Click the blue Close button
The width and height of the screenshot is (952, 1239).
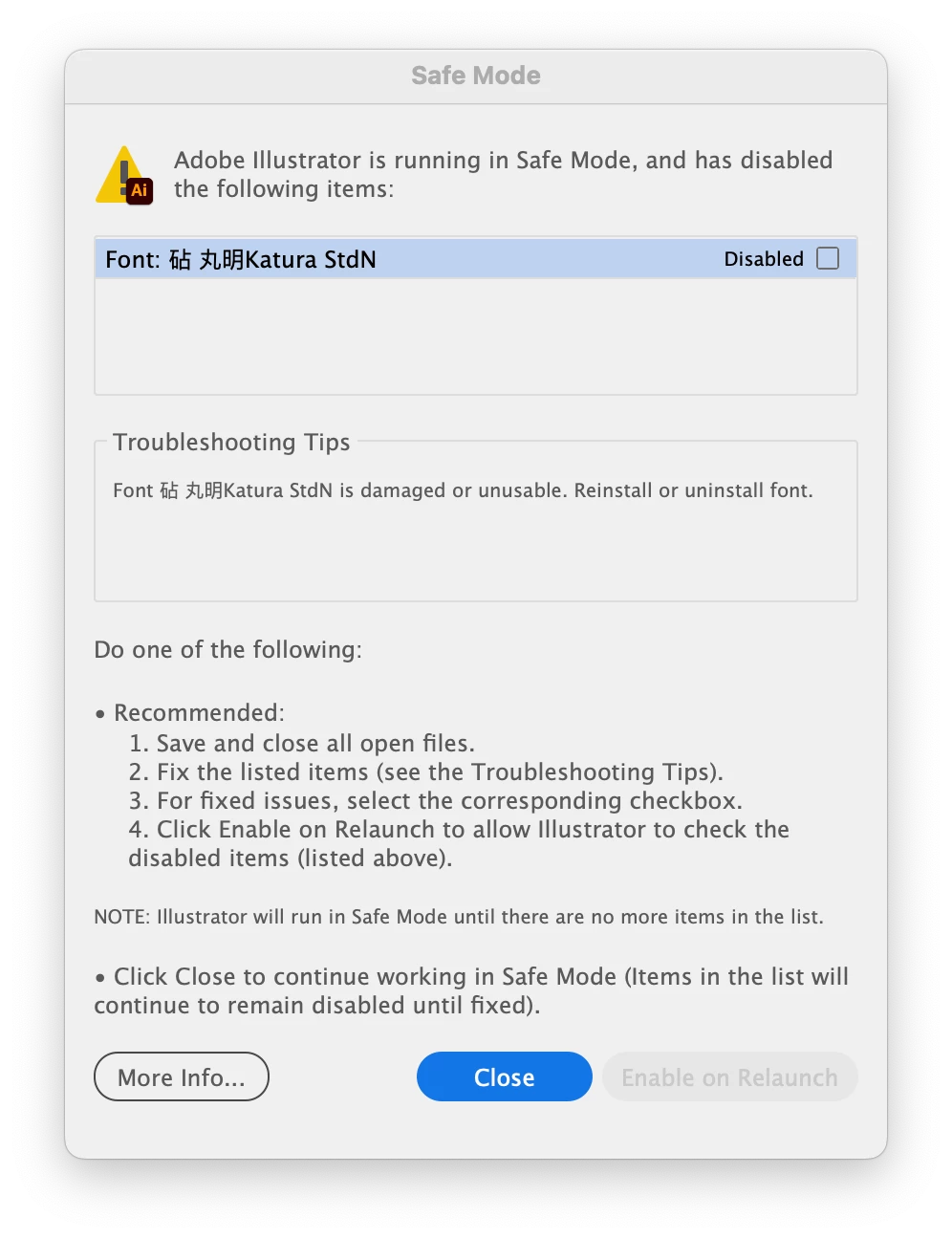pos(505,1076)
